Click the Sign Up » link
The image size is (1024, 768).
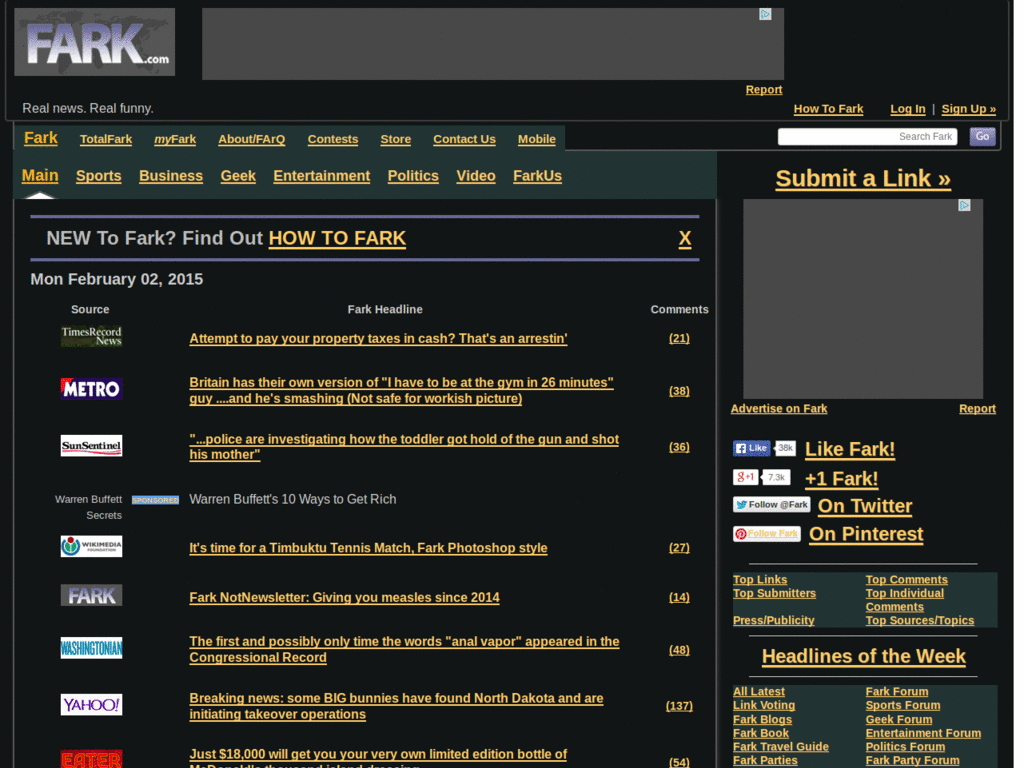(x=968, y=109)
